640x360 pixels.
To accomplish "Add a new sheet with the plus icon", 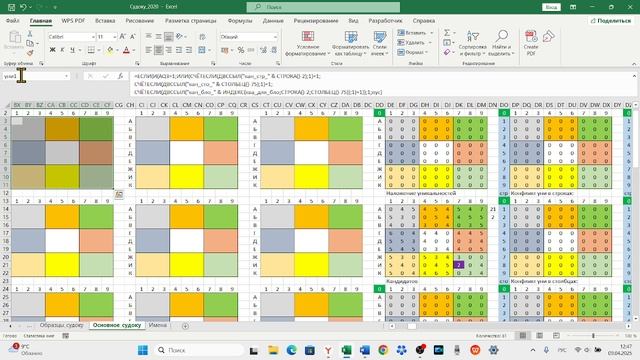I will click(x=185, y=326).
